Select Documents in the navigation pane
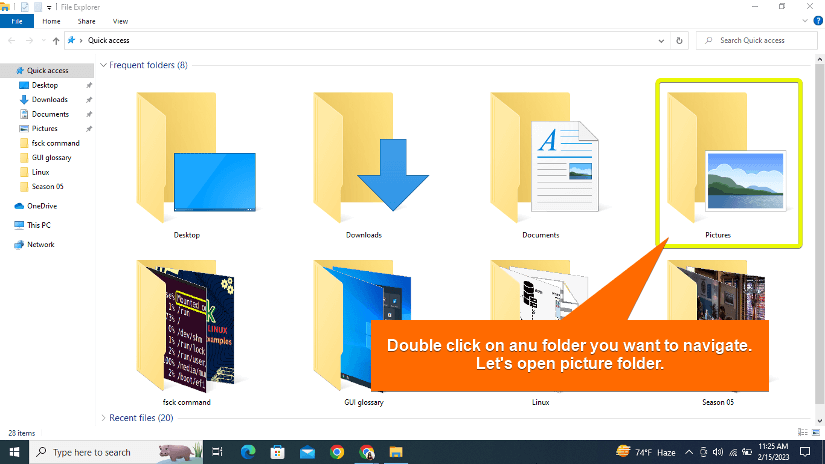The height and width of the screenshot is (464, 825). [50, 114]
